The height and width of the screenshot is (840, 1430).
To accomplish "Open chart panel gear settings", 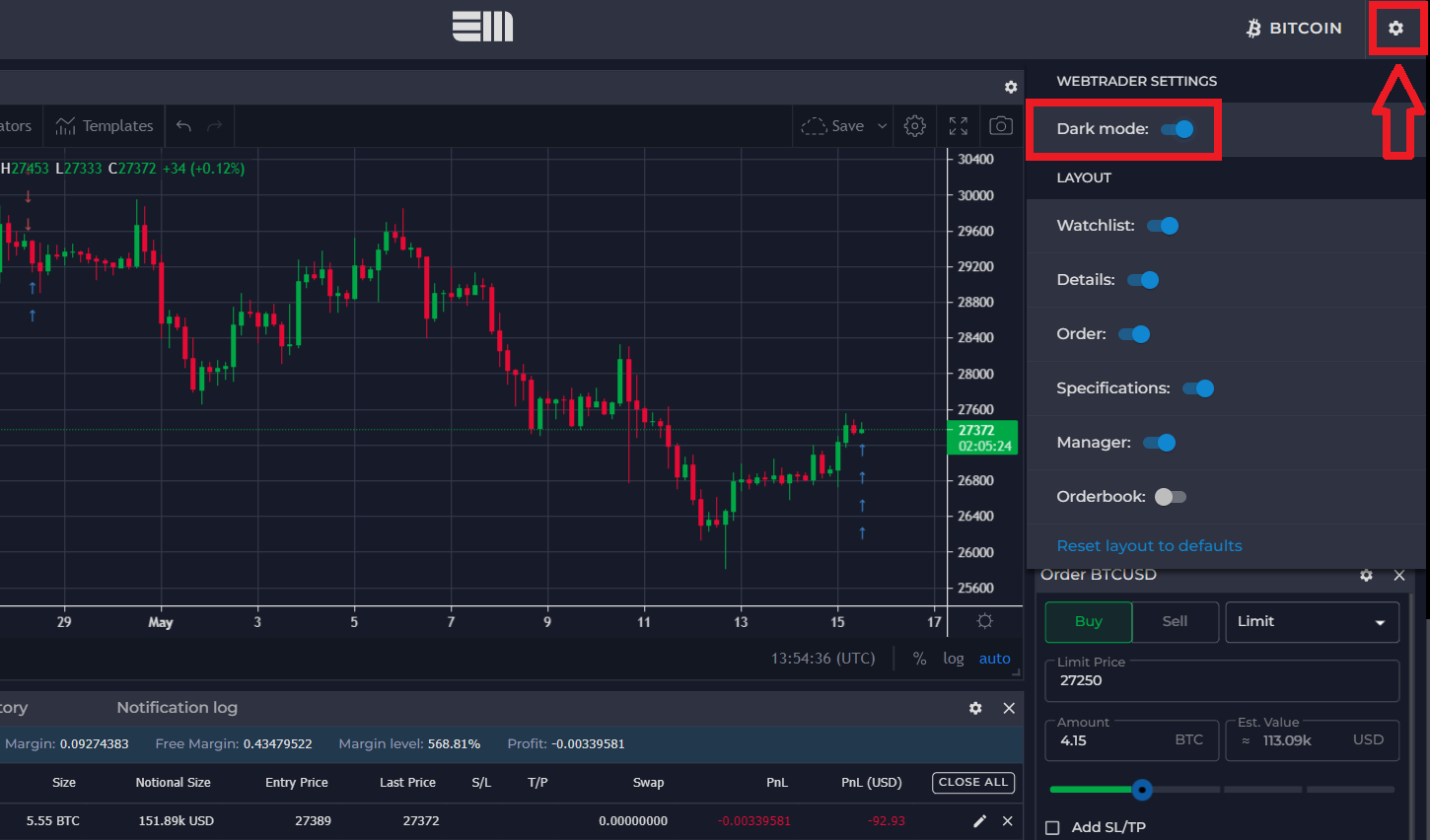I will (1011, 88).
